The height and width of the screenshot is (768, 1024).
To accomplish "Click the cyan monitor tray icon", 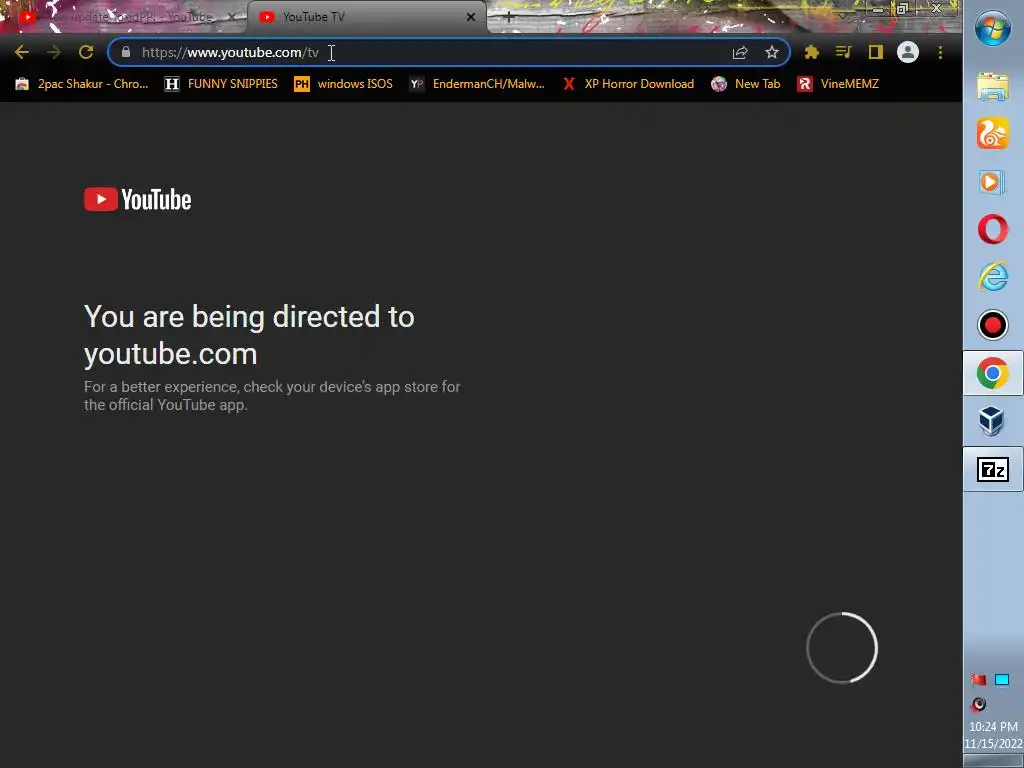I will [x=1002, y=680].
